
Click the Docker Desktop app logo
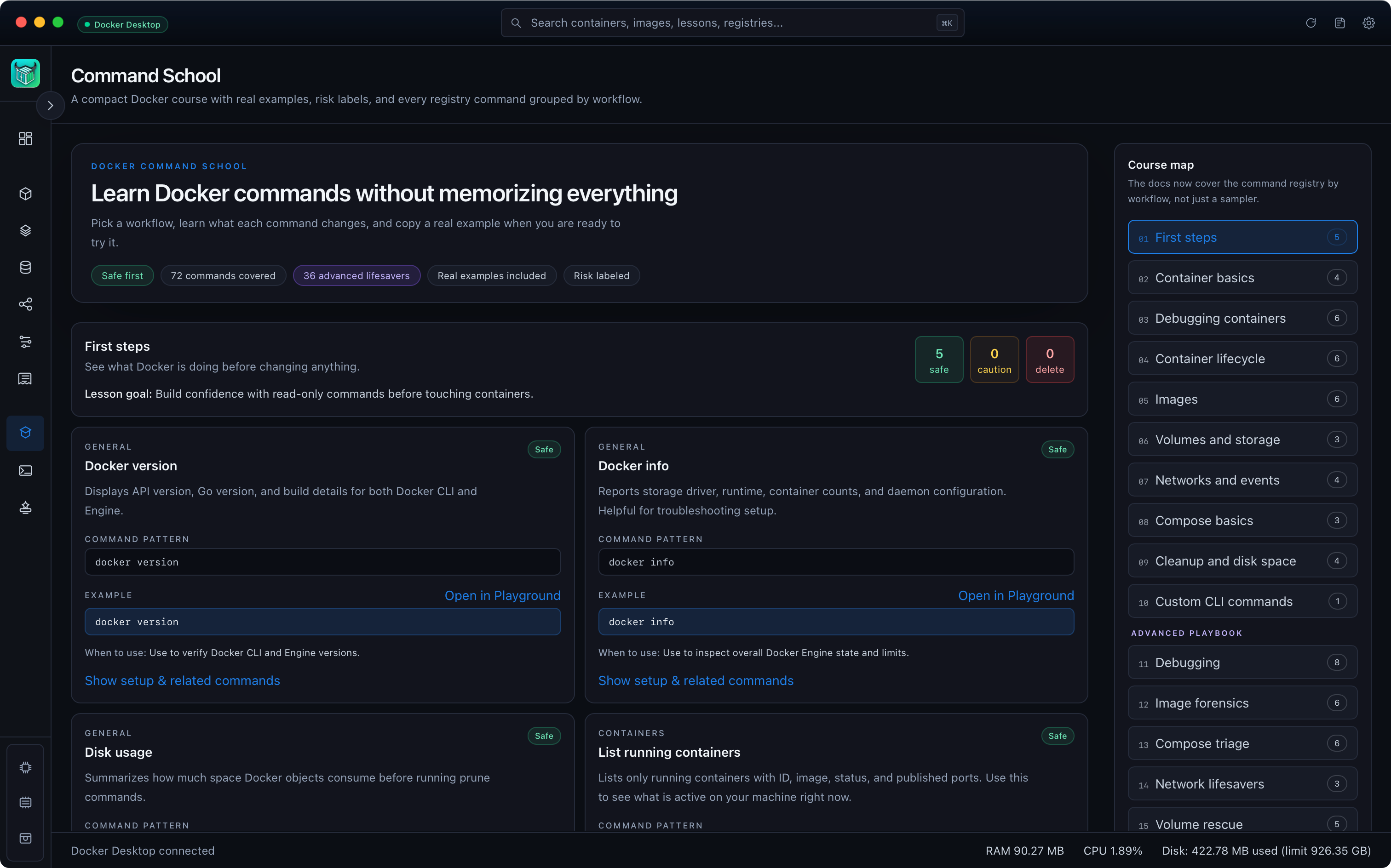25,74
